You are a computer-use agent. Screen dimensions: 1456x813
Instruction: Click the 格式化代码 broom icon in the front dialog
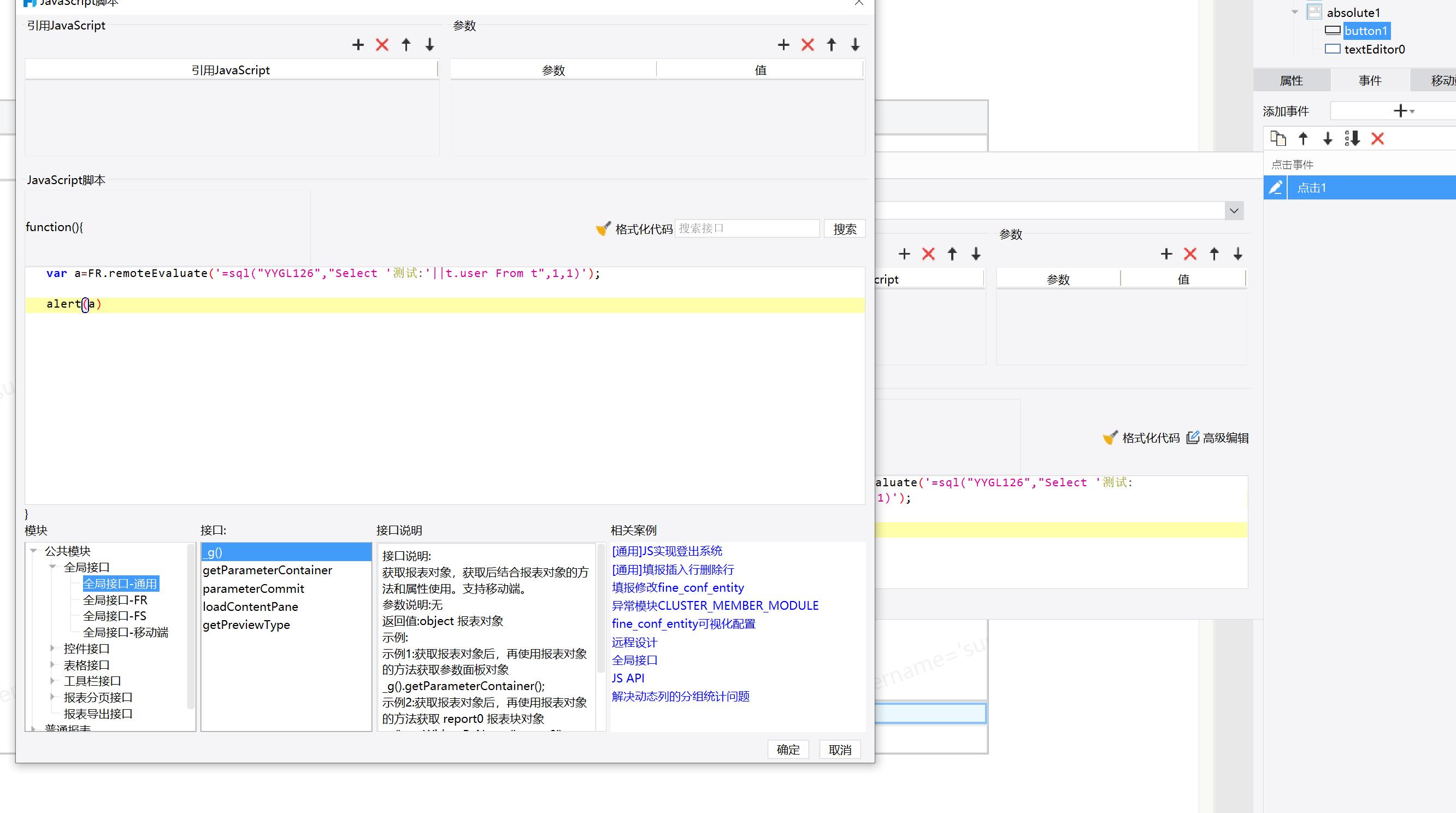tap(603, 228)
